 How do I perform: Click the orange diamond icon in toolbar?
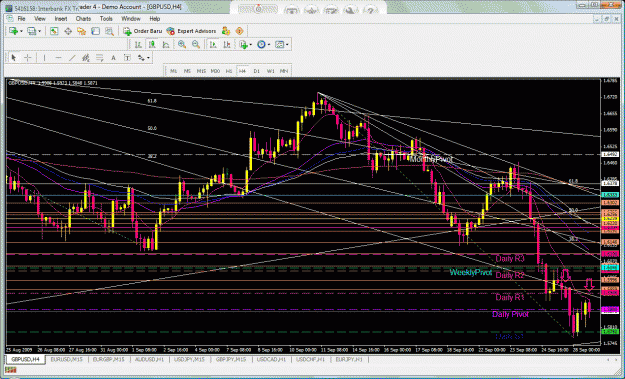point(239,31)
